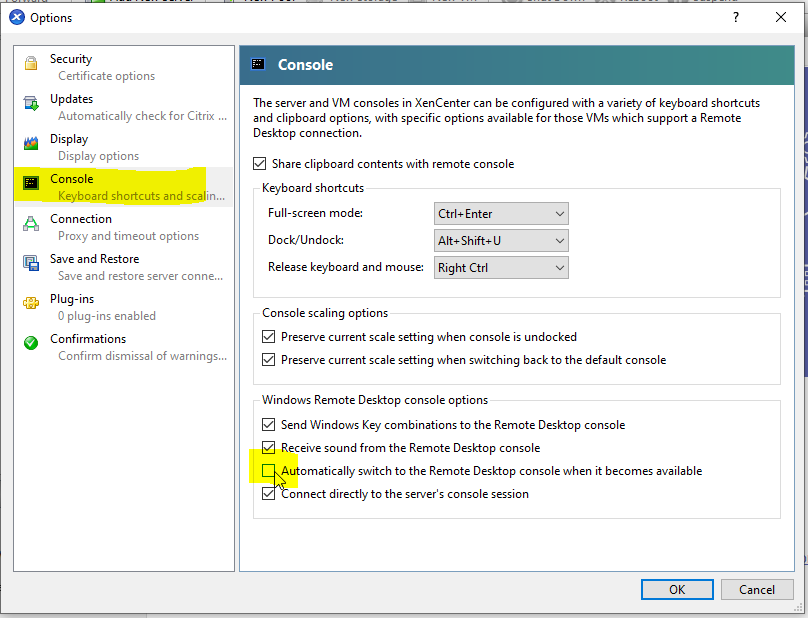Click the Updates icon in sidebar

point(31,102)
